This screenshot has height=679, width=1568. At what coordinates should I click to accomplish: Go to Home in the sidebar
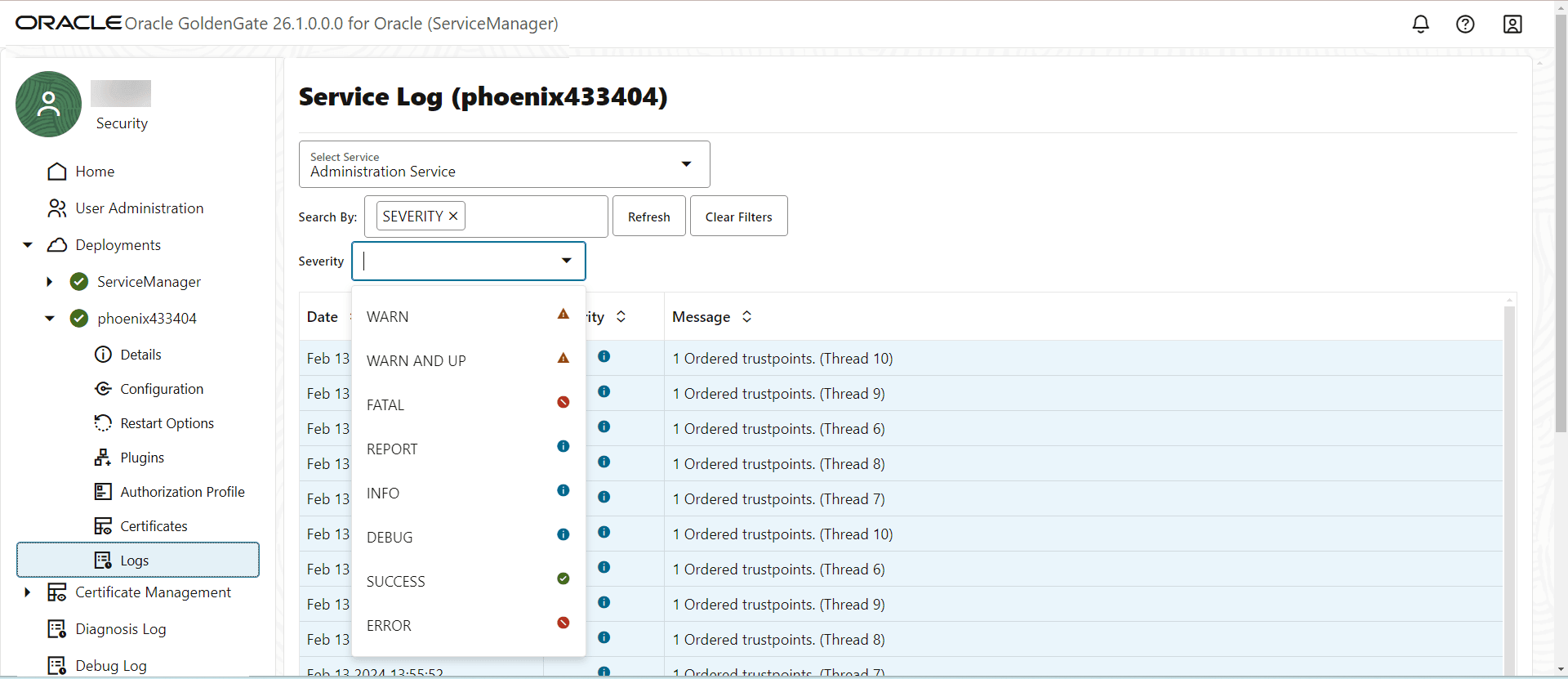pyautogui.click(x=95, y=172)
